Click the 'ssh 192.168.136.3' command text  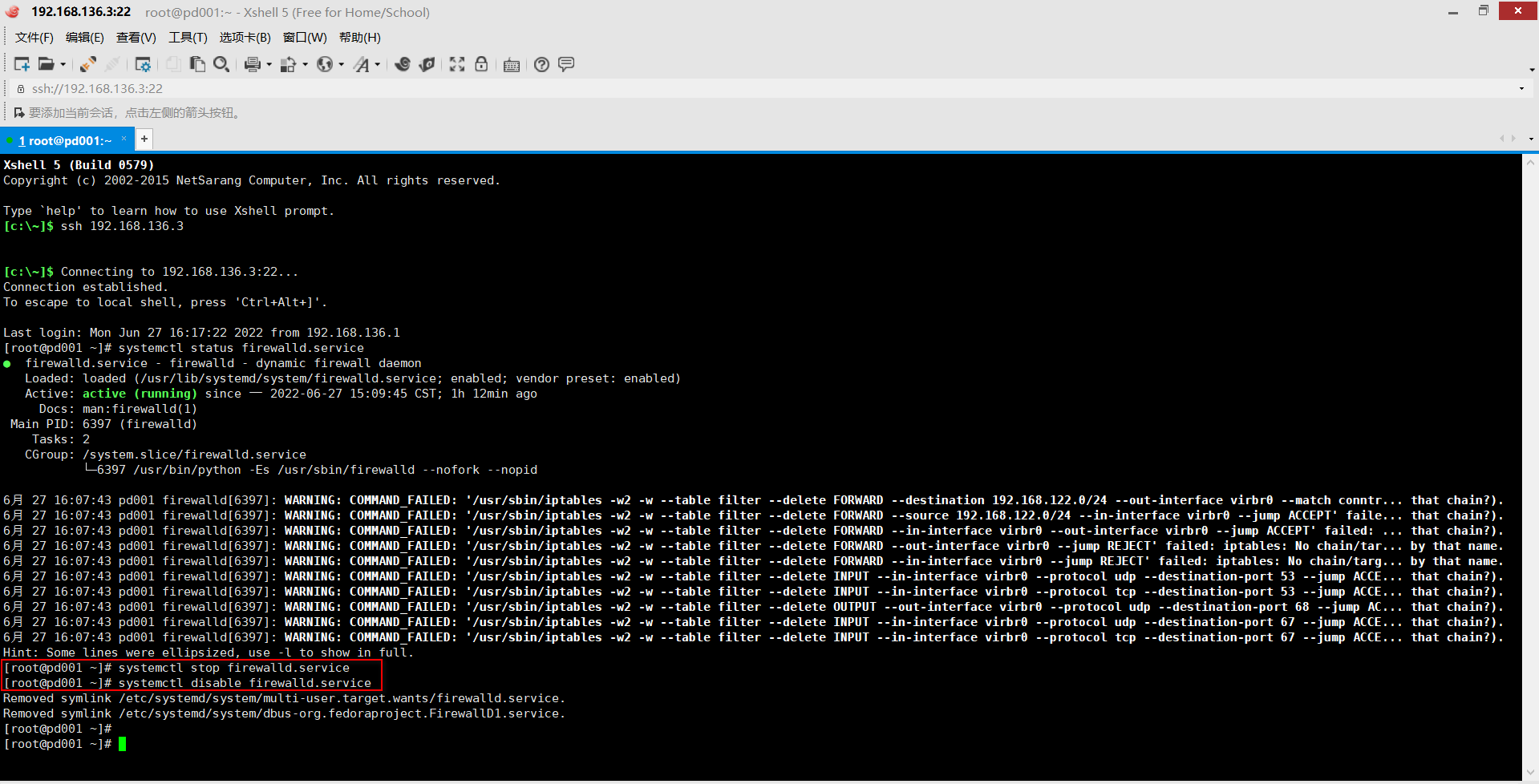pos(122,226)
